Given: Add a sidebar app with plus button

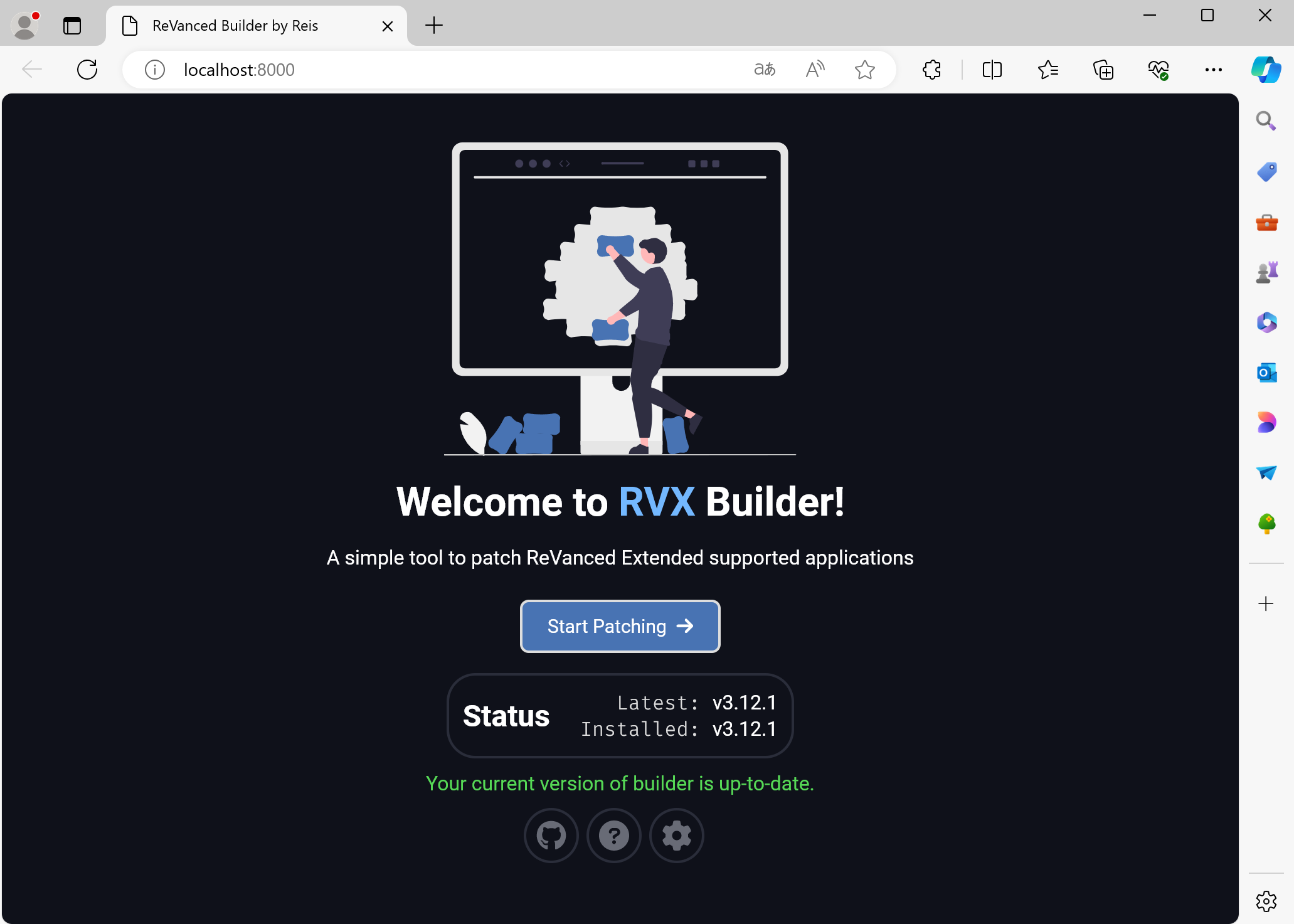Looking at the screenshot, I should coord(1266,603).
